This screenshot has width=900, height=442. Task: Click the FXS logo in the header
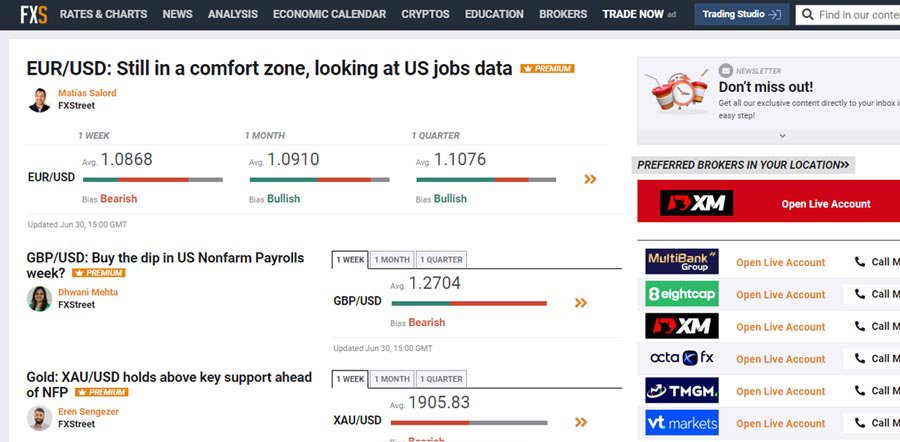tap(34, 14)
